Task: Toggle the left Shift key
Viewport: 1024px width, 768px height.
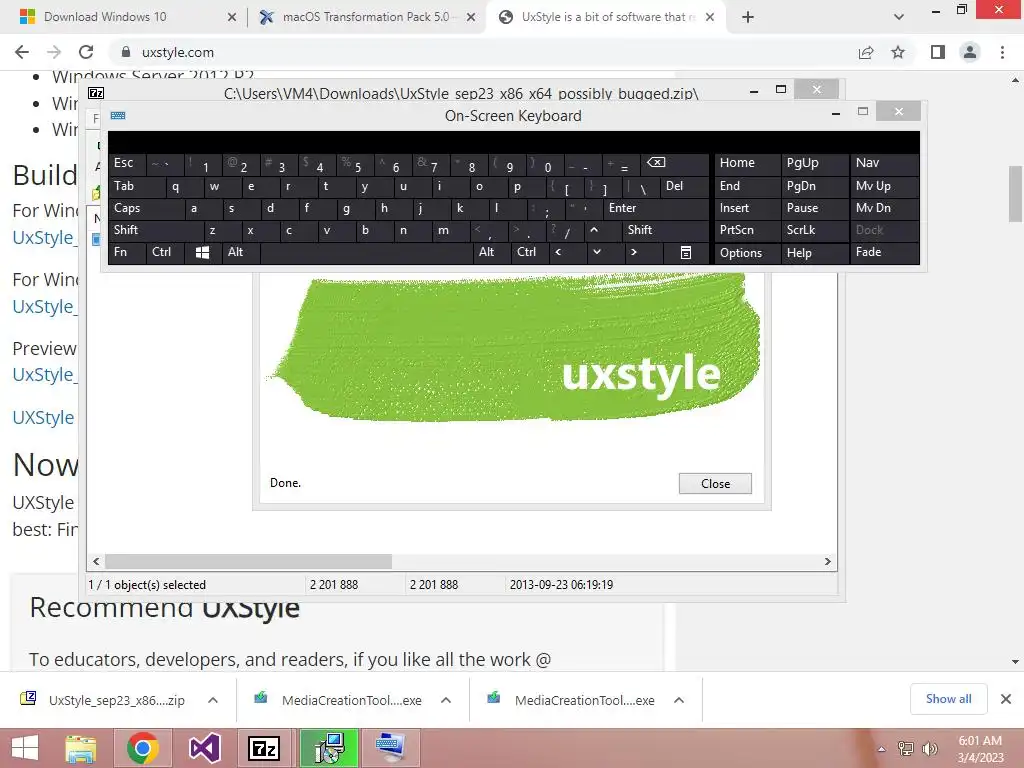Action: click(x=156, y=230)
